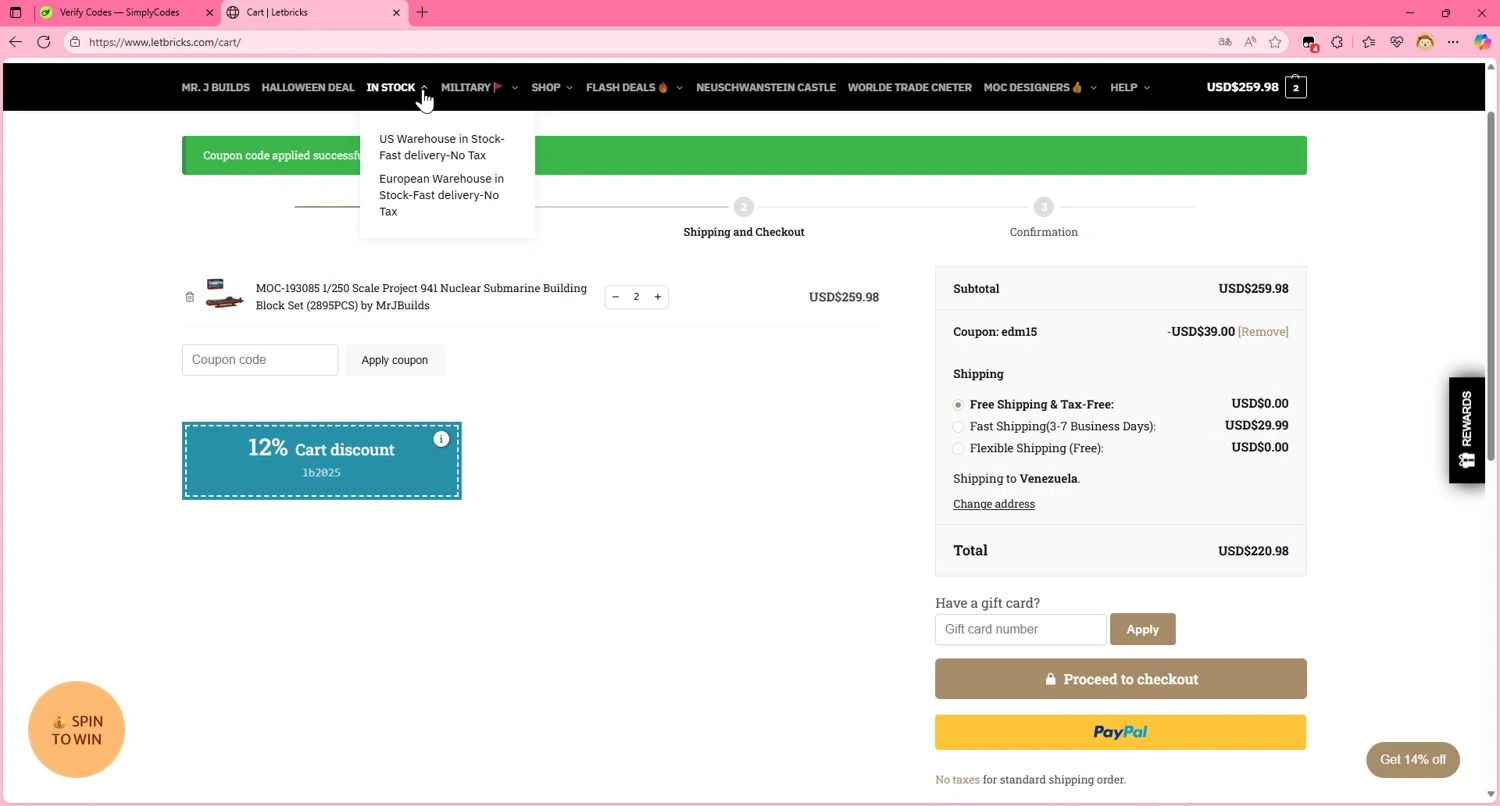
Task: Go to Shipping and Checkout step
Action: click(743, 232)
